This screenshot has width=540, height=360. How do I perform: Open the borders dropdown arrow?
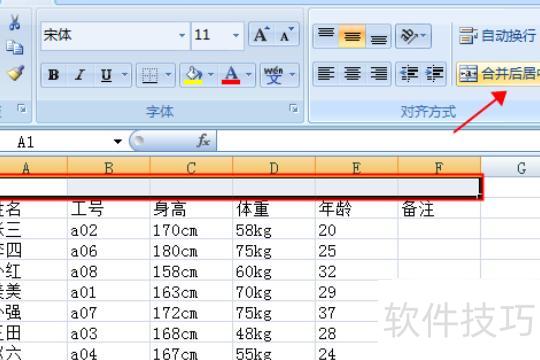pos(168,75)
